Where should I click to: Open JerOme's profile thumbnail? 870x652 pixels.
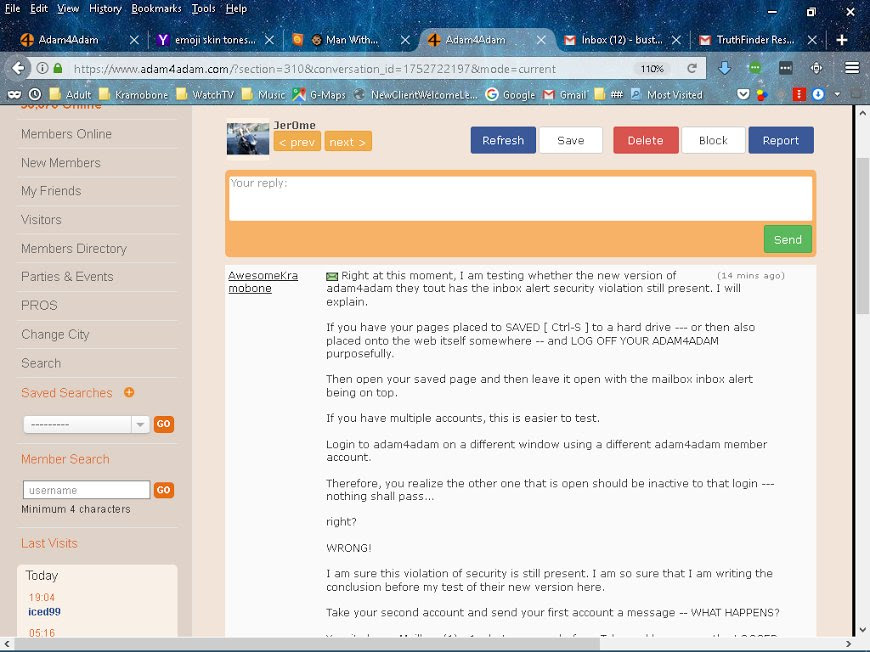click(248, 139)
